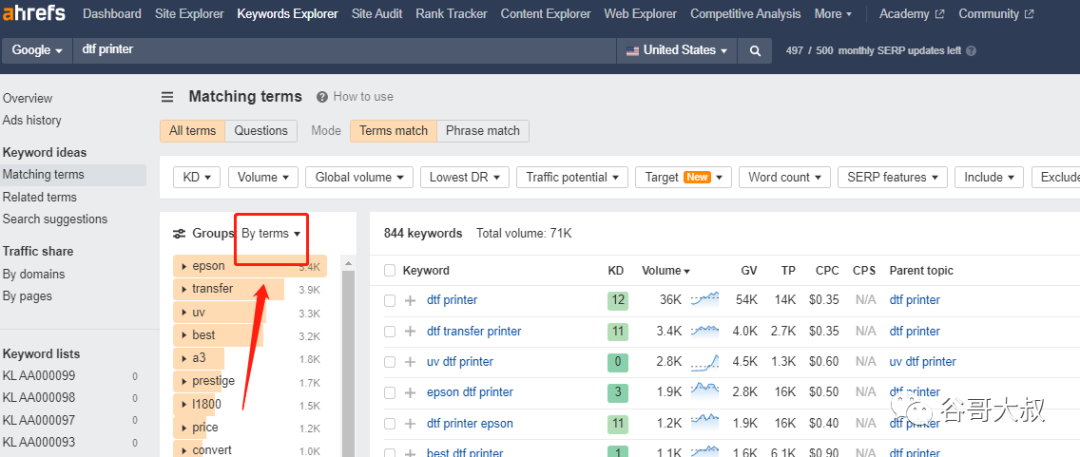Open the Word count filter dropdown
This screenshot has height=457, width=1080.
tap(785, 177)
